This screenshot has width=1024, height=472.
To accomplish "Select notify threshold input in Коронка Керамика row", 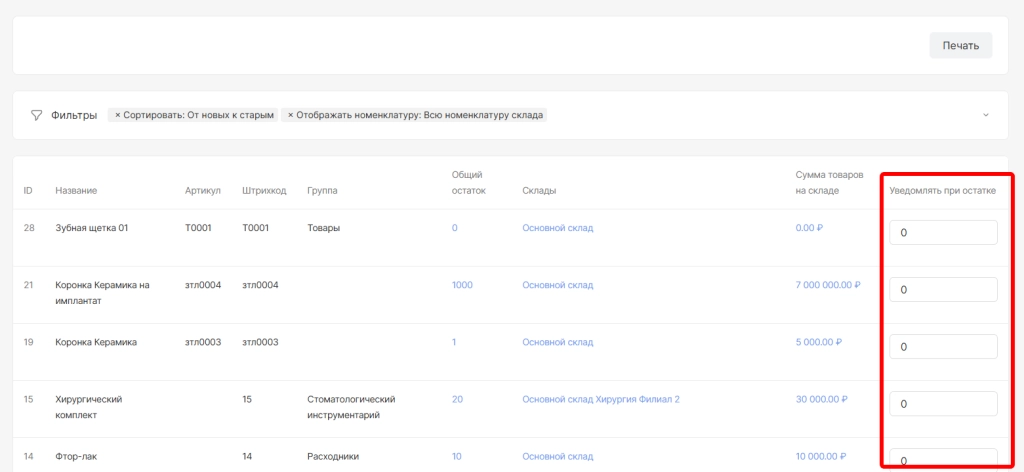I will 943,346.
